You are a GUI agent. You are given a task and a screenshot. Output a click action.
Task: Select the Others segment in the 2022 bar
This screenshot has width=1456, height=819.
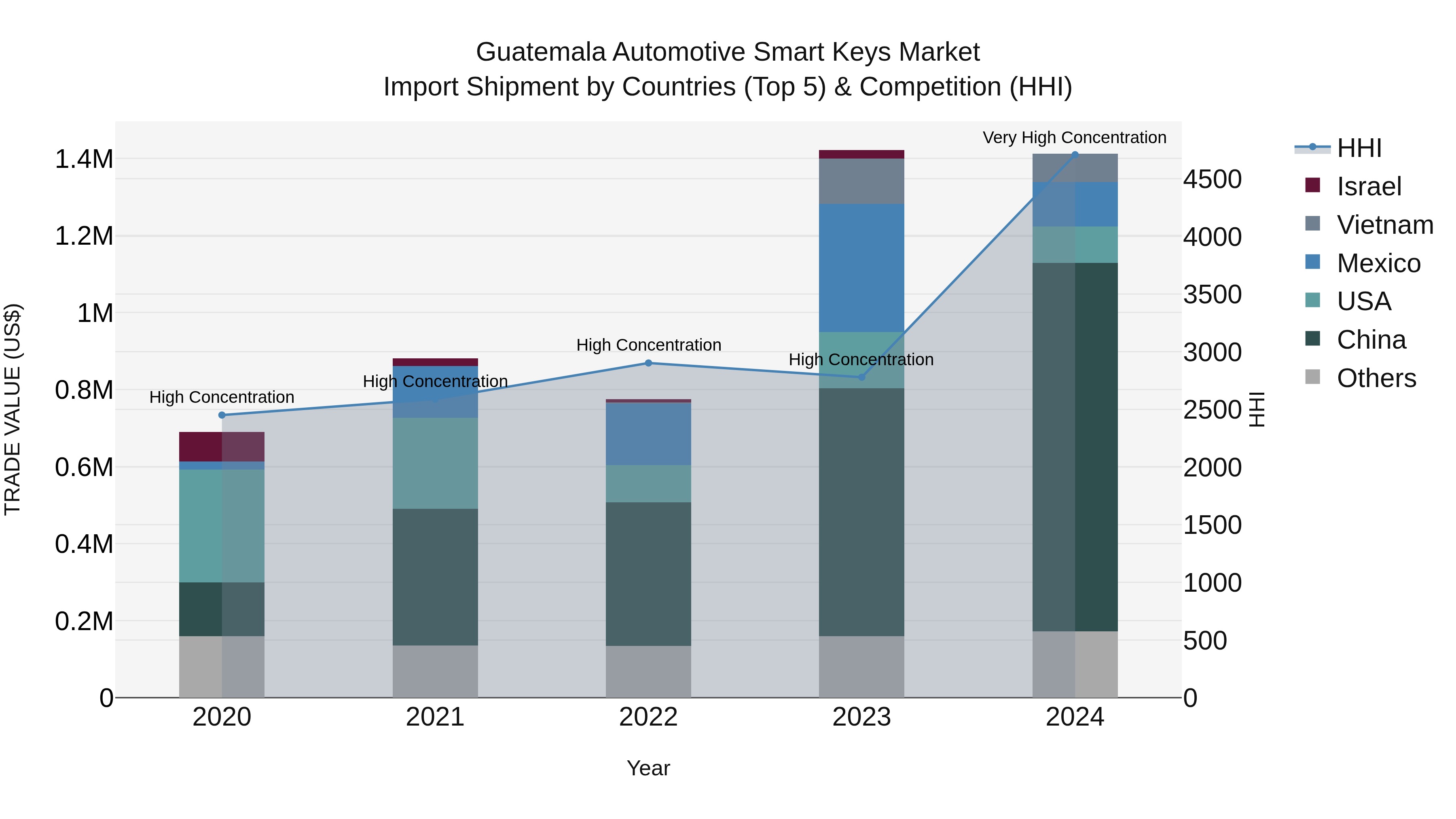(x=648, y=671)
